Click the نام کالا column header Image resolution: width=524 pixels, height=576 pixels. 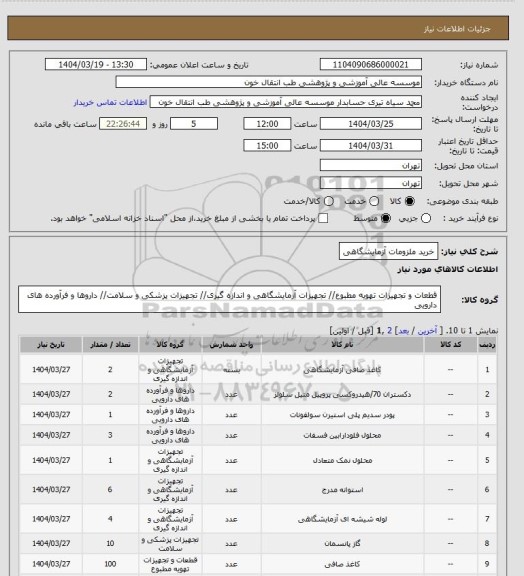342,345
